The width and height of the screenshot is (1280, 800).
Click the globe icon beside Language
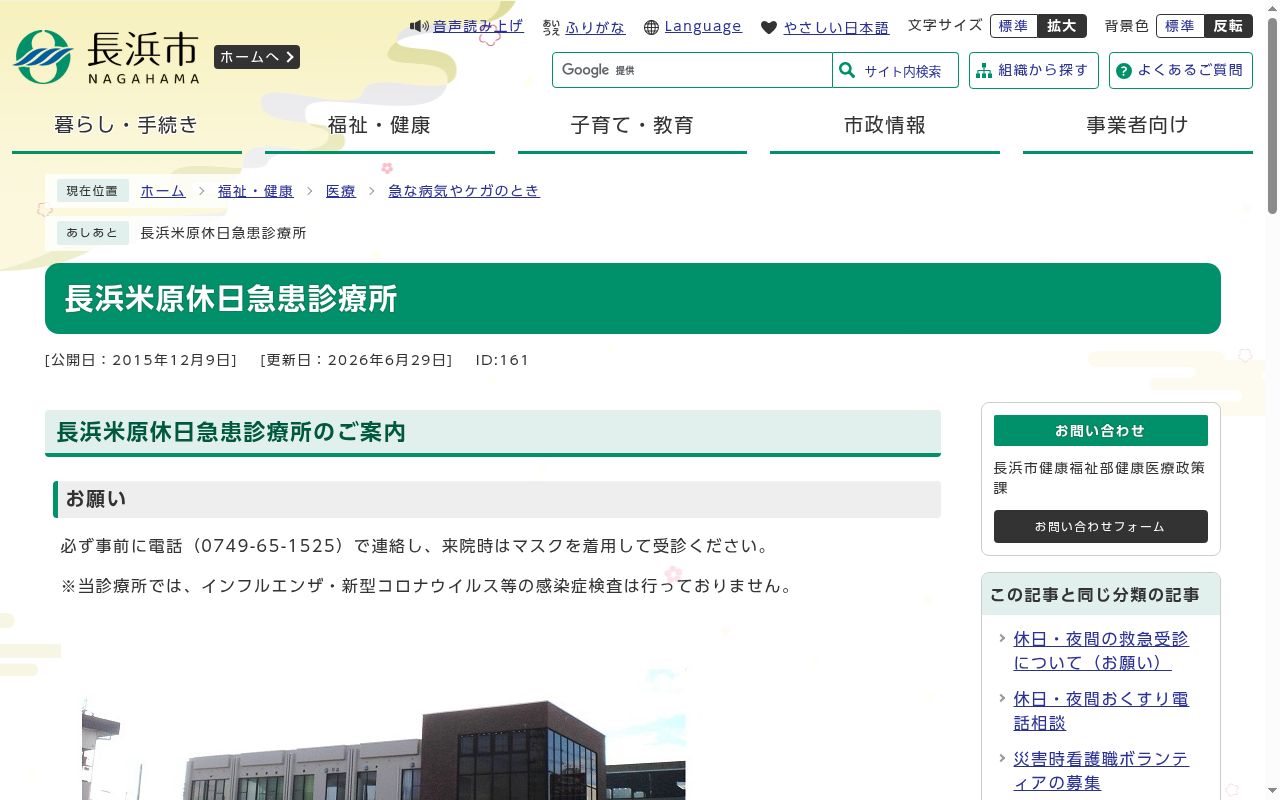click(x=652, y=27)
